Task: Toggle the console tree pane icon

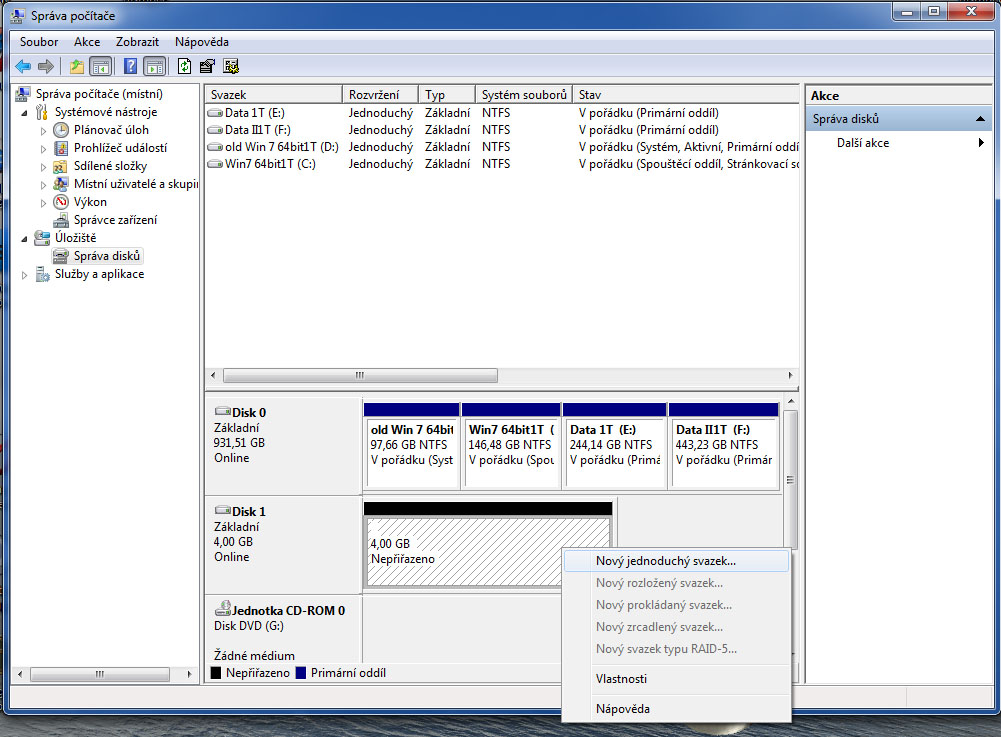Action: [100, 66]
